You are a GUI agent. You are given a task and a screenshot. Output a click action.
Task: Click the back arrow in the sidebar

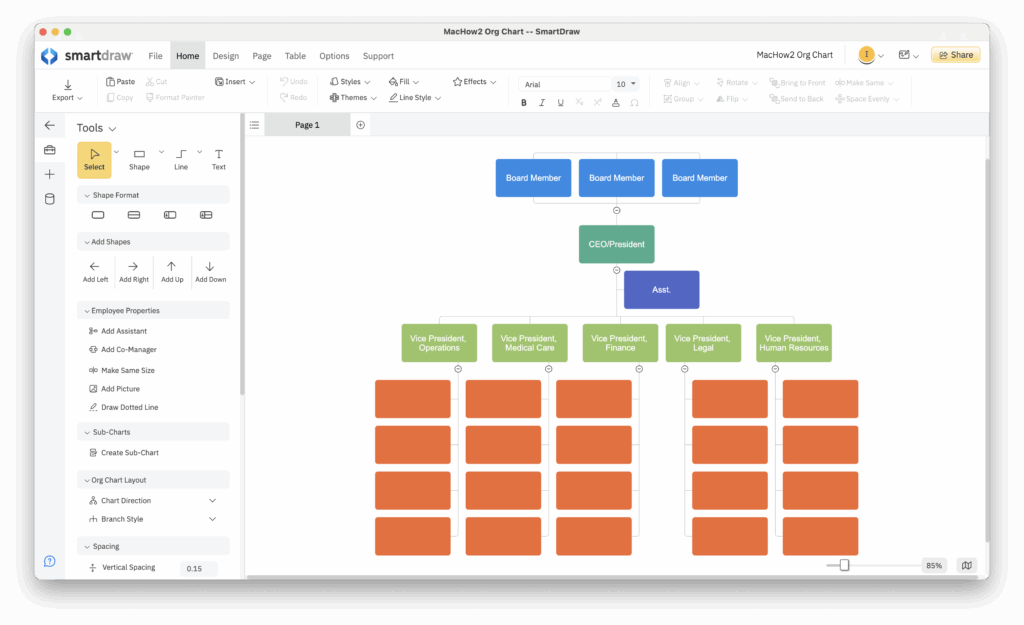tap(50, 125)
